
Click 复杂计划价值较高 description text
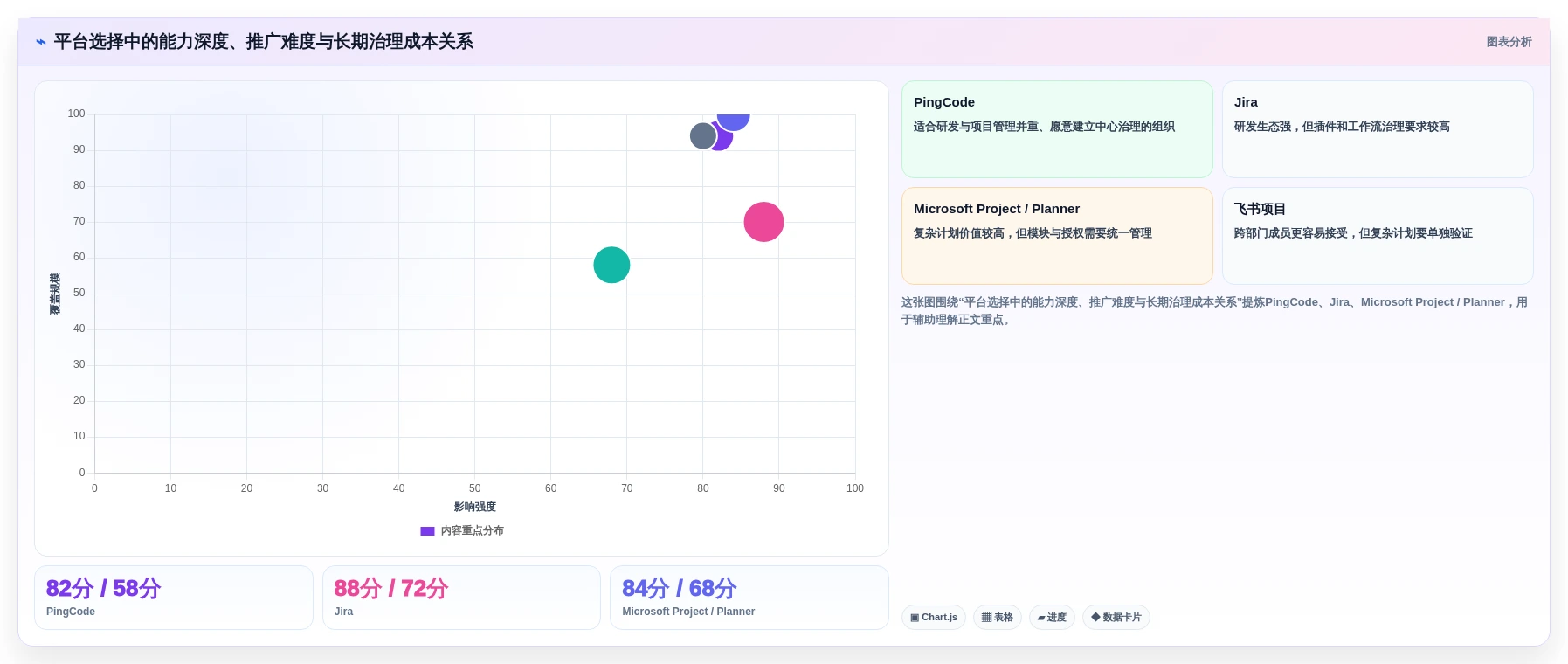coord(1033,233)
